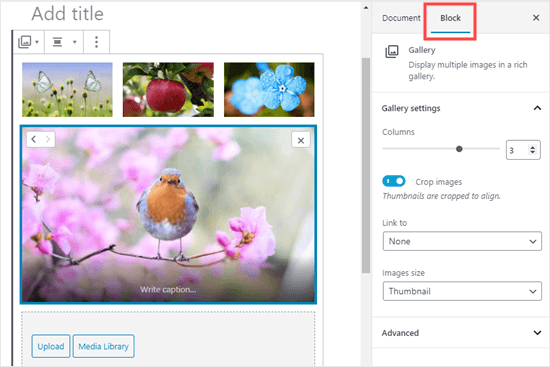Open the Images size Thumbnail dropdown

click(x=462, y=291)
